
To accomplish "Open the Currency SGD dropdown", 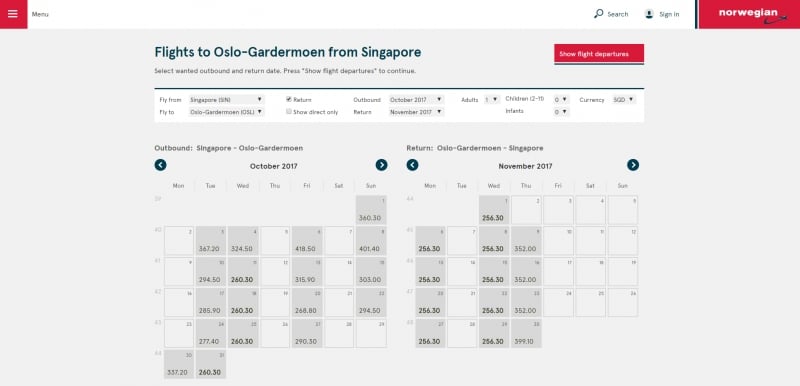I will [623, 99].
